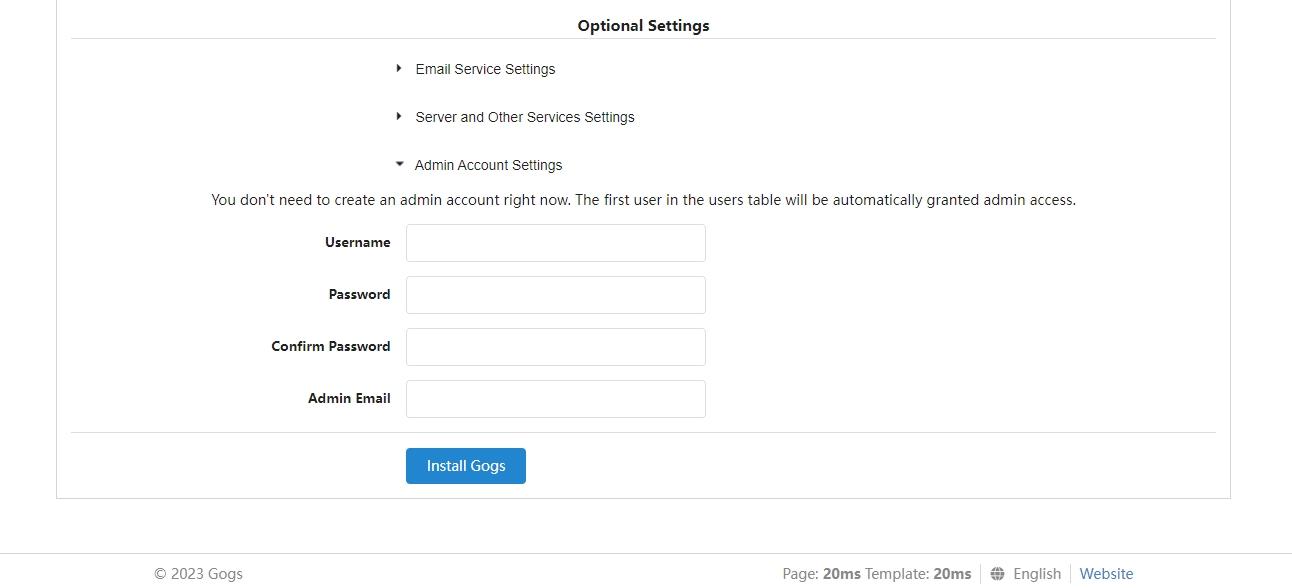This screenshot has width=1292, height=588.
Task: Focus the Username input field
Action: click(x=555, y=243)
